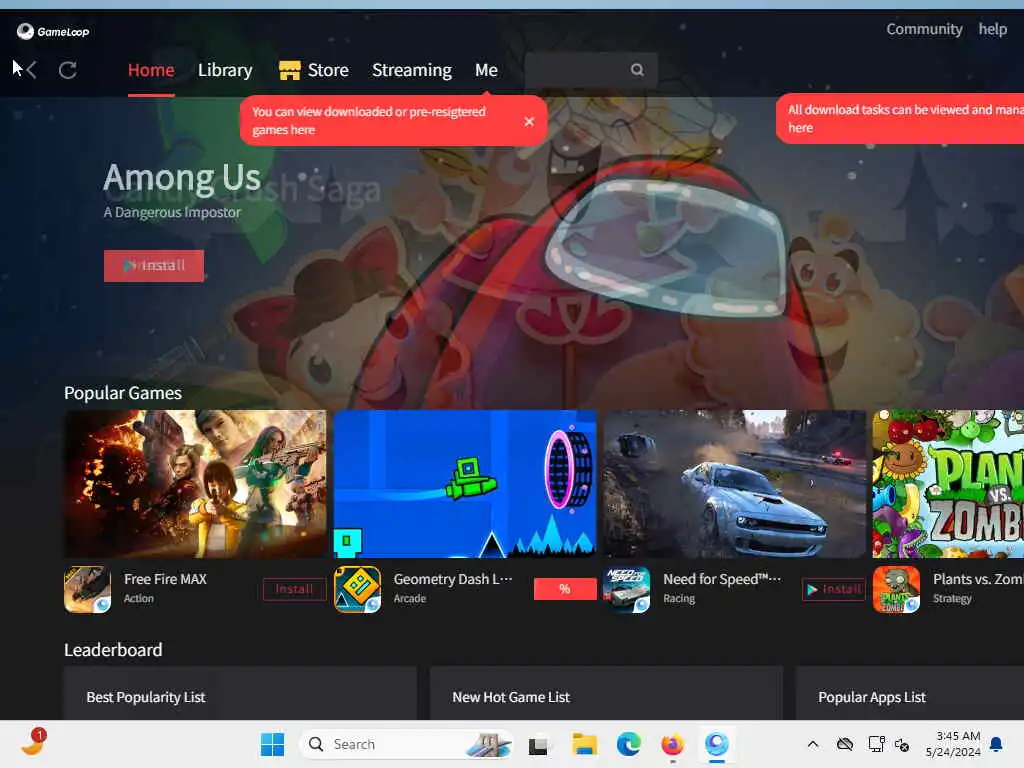Open the taskbar clock and date

(953, 744)
